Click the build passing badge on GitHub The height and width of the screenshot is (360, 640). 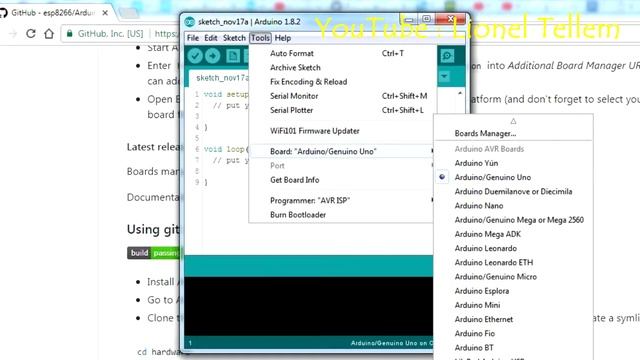pos(153,253)
